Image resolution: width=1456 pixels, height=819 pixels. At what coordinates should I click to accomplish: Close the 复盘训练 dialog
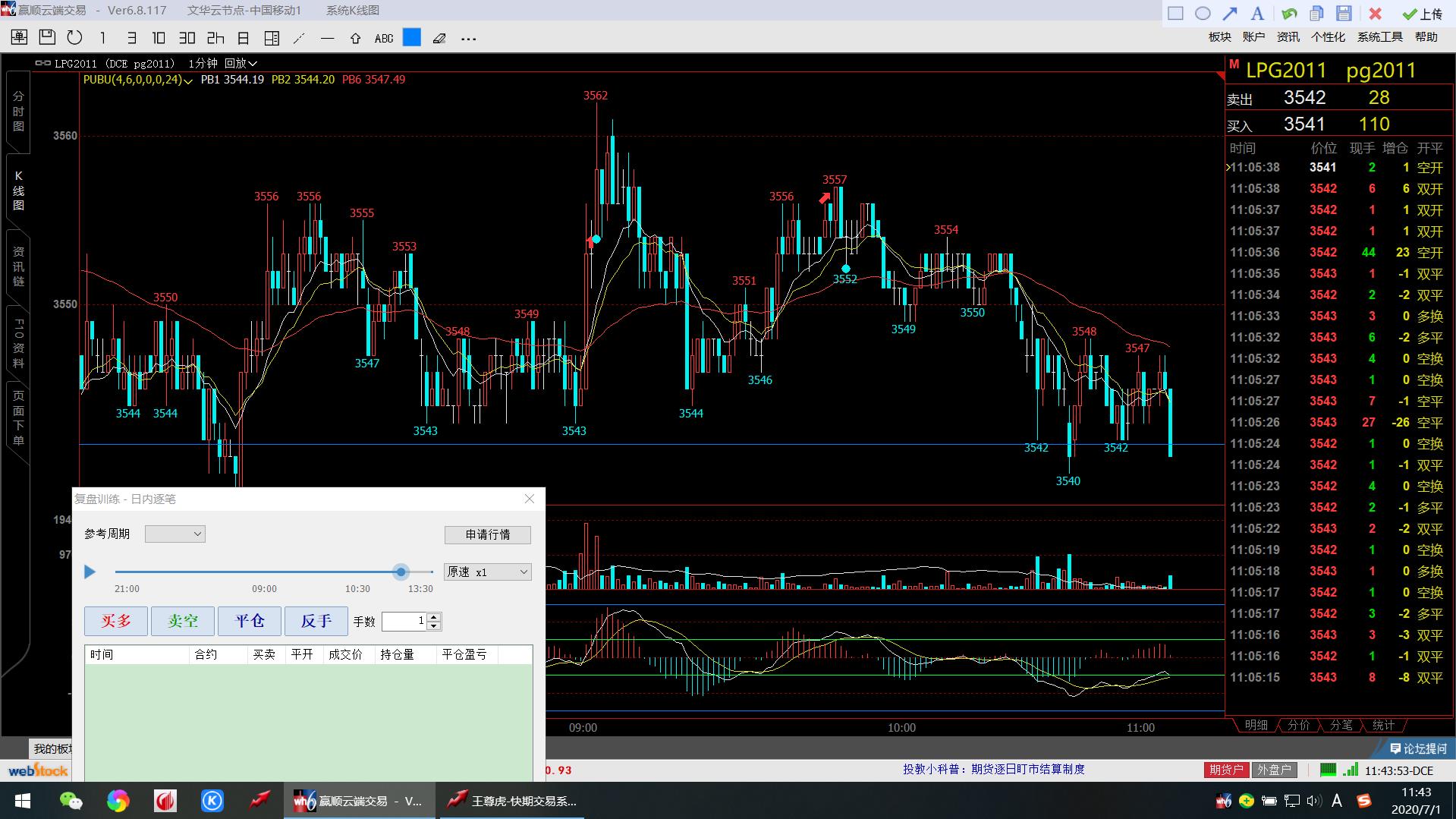(530, 499)
